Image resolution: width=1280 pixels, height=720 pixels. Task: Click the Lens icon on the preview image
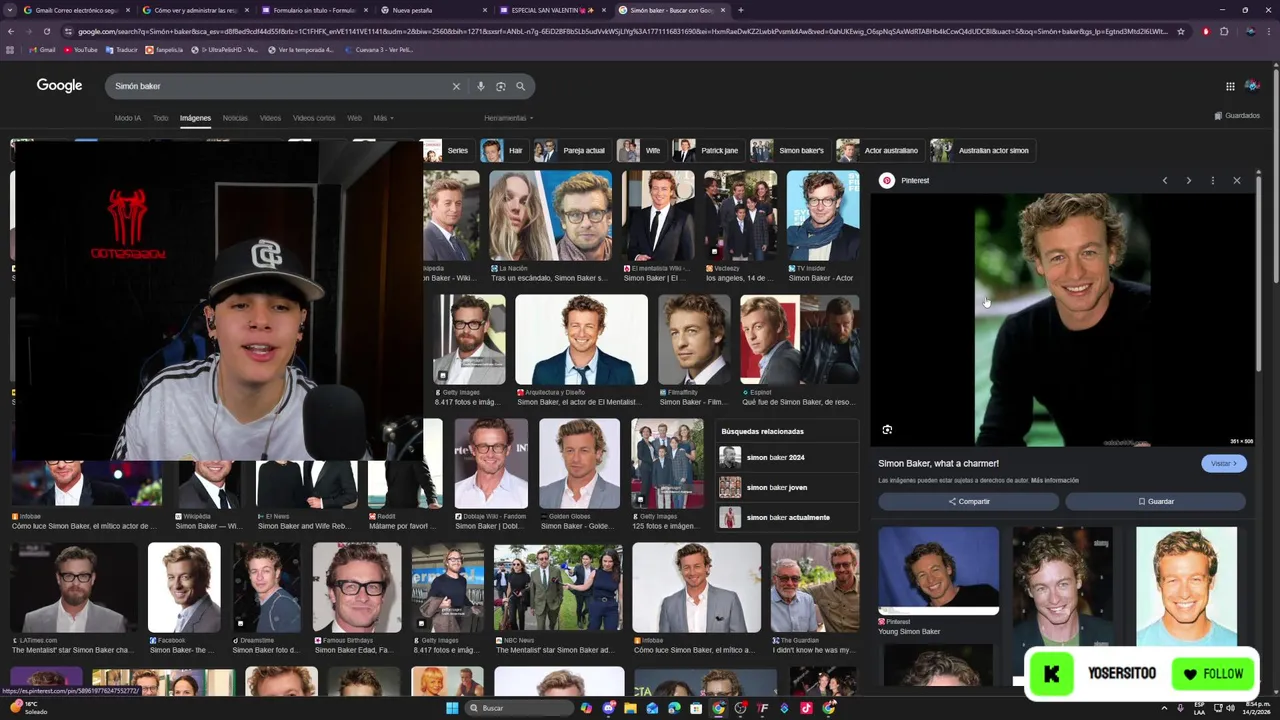887,430
